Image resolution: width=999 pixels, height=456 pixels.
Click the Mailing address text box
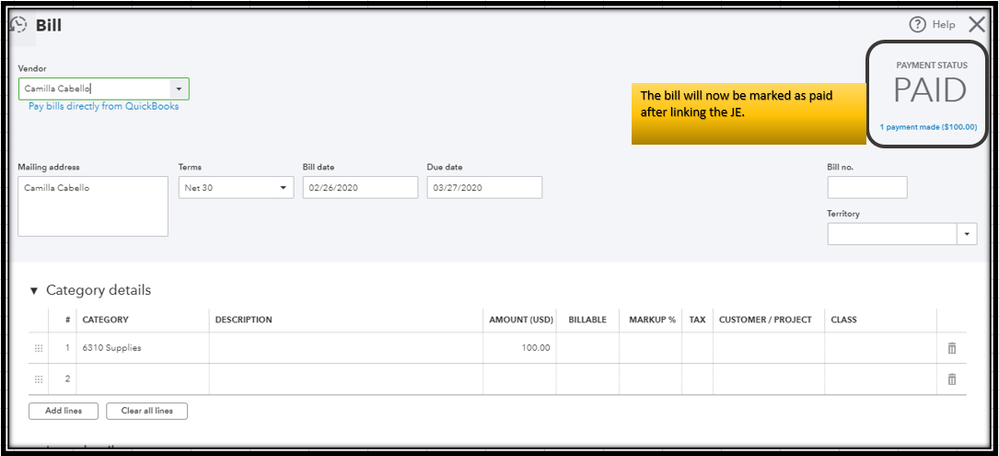[93, 206]
